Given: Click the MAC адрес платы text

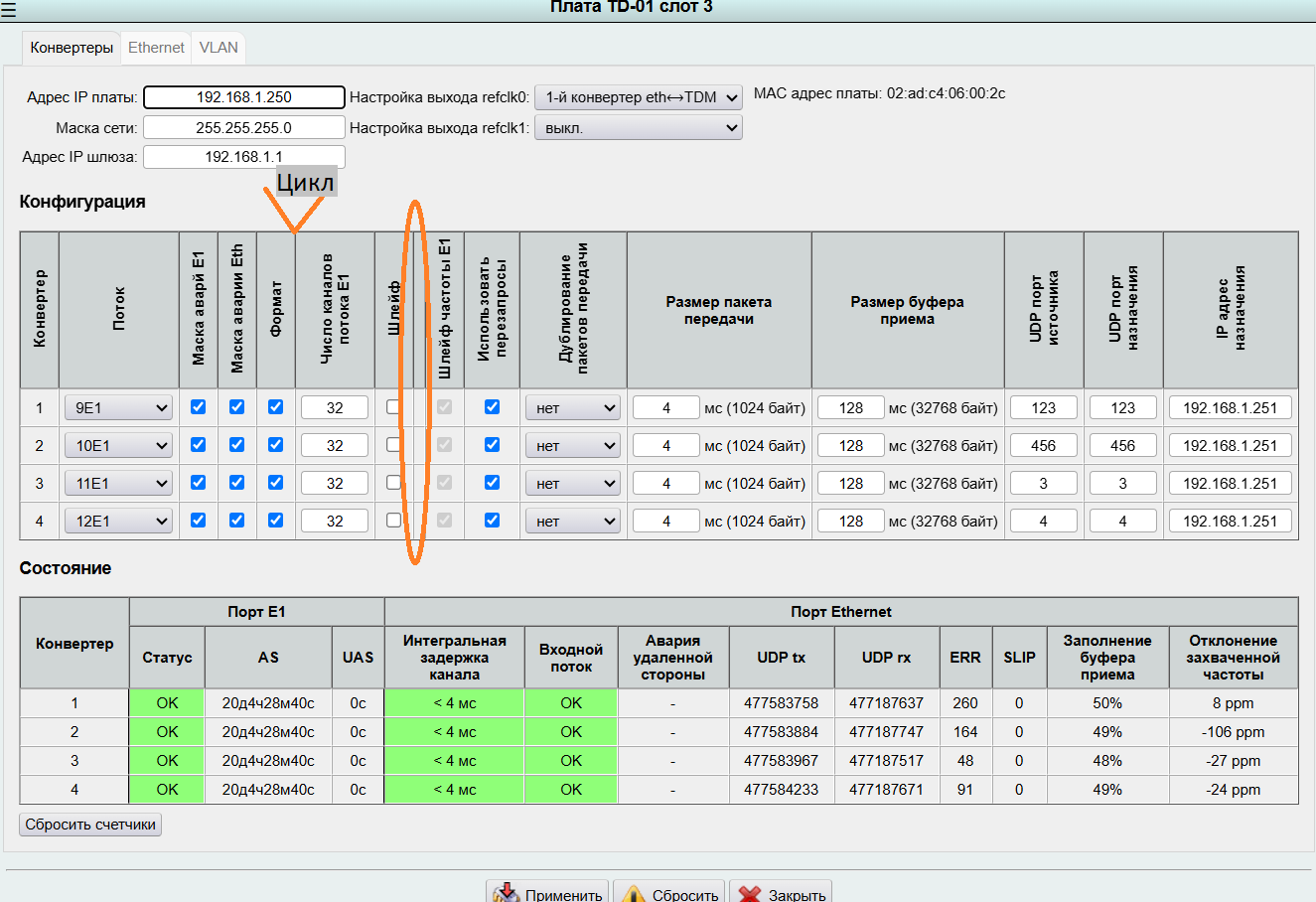Looking at the screenshot, I should point(880,93).
